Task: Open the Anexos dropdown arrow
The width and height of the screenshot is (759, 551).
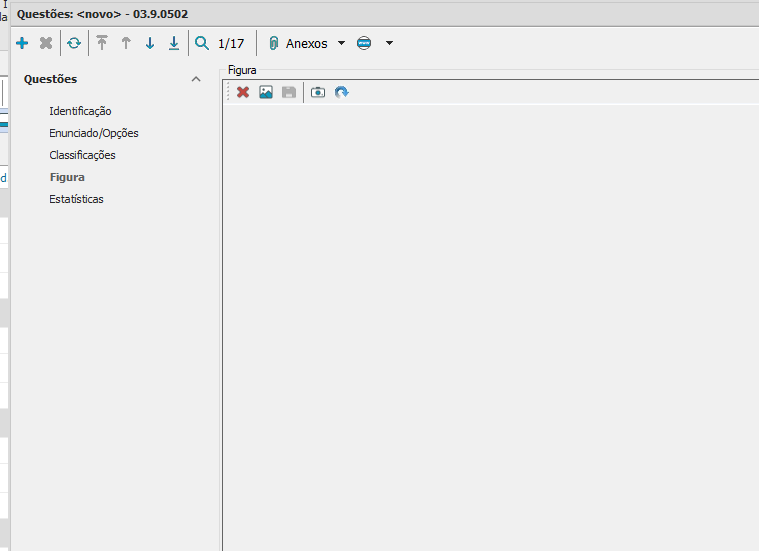Action: coord(341,43)
